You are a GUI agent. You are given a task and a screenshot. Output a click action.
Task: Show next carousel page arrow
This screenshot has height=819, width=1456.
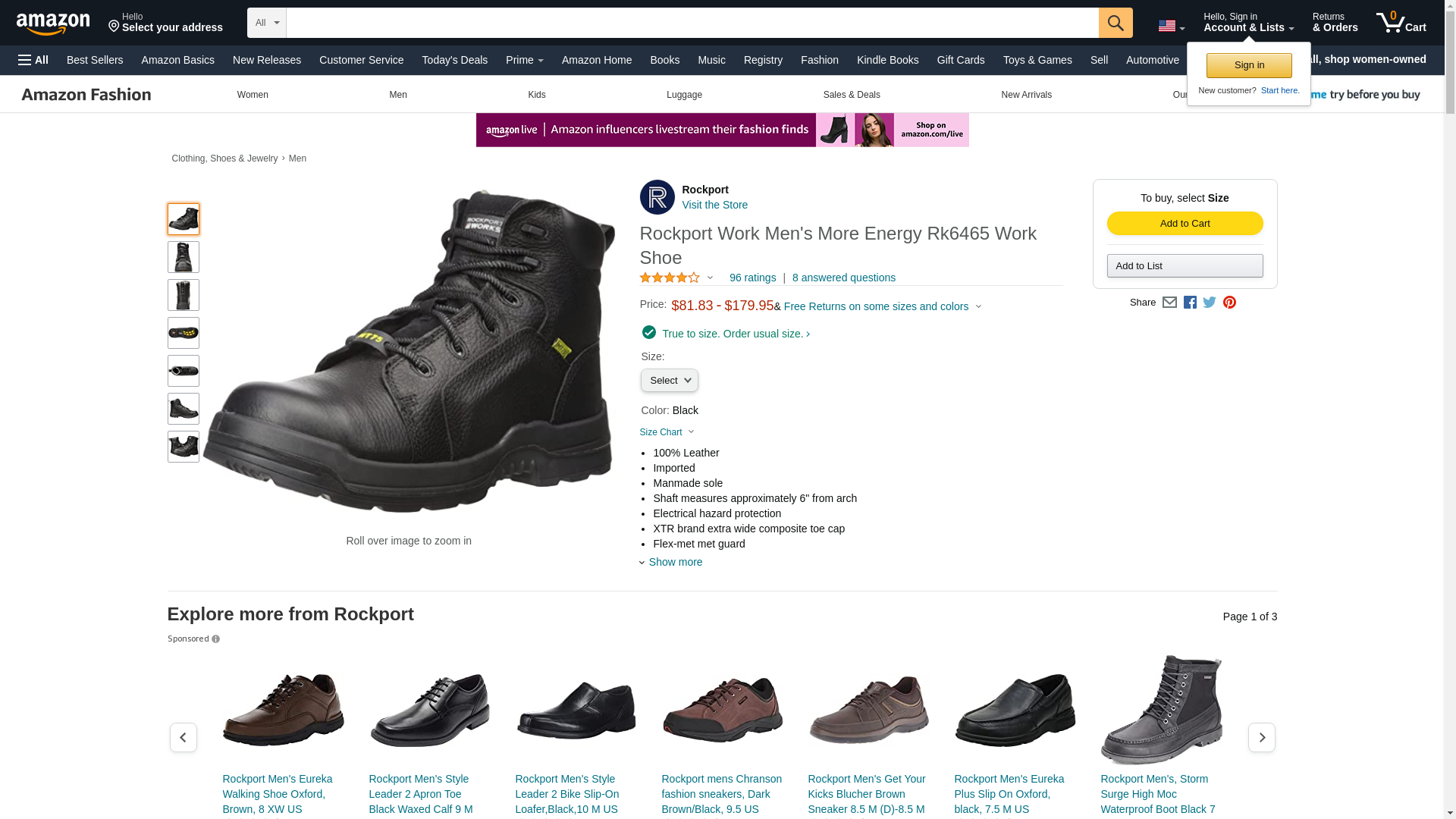(x=1261, y=737)
